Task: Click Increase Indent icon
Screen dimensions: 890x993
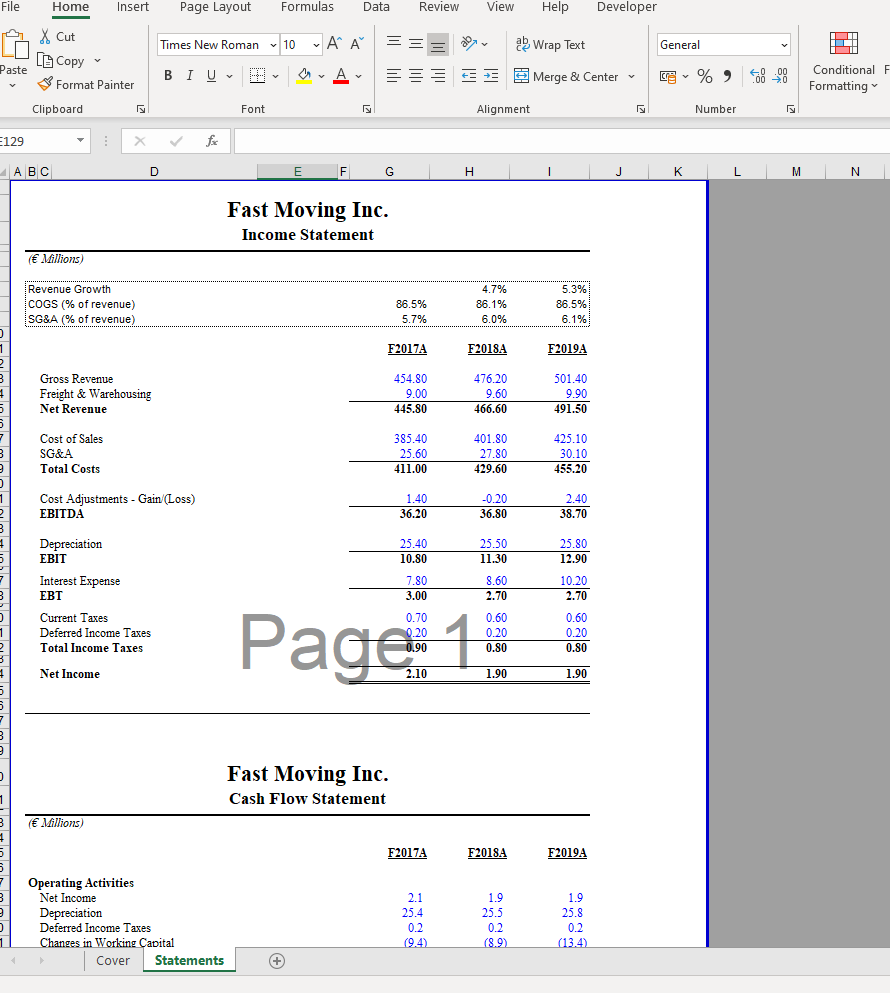Action: (x=491, y=76)
